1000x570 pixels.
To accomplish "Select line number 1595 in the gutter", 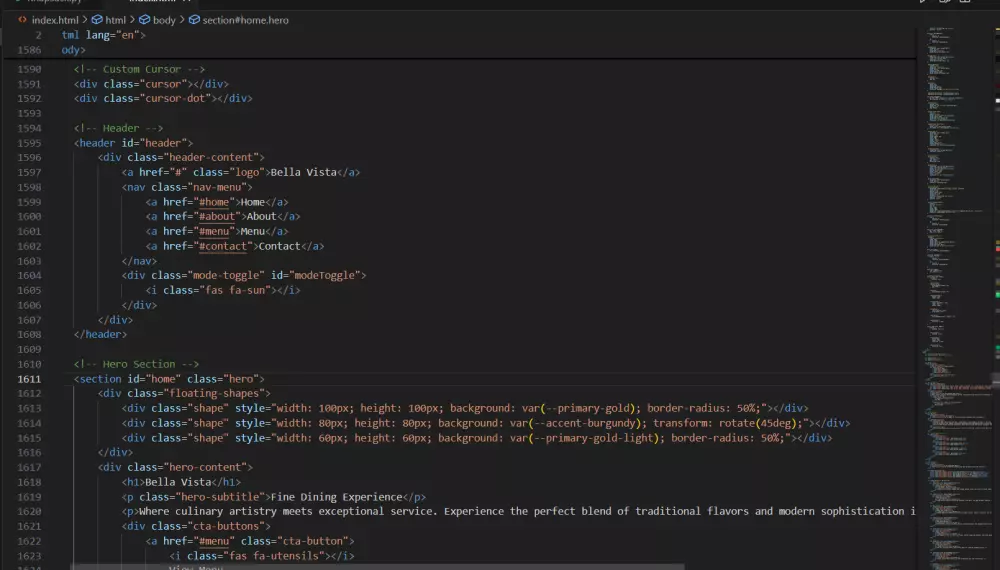I will tap(29, 143).
